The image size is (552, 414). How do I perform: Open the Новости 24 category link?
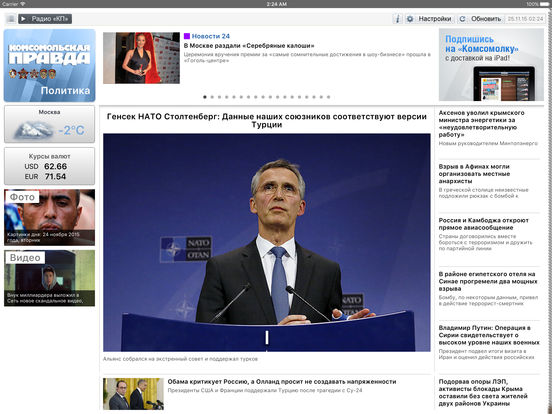click(x=211, y=36)
